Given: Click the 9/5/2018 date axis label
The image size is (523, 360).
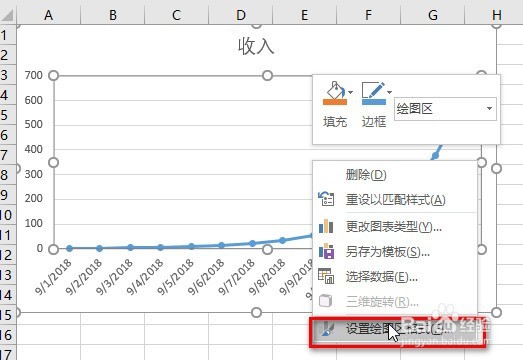Looking at the screenshot, I should [175, 277].
